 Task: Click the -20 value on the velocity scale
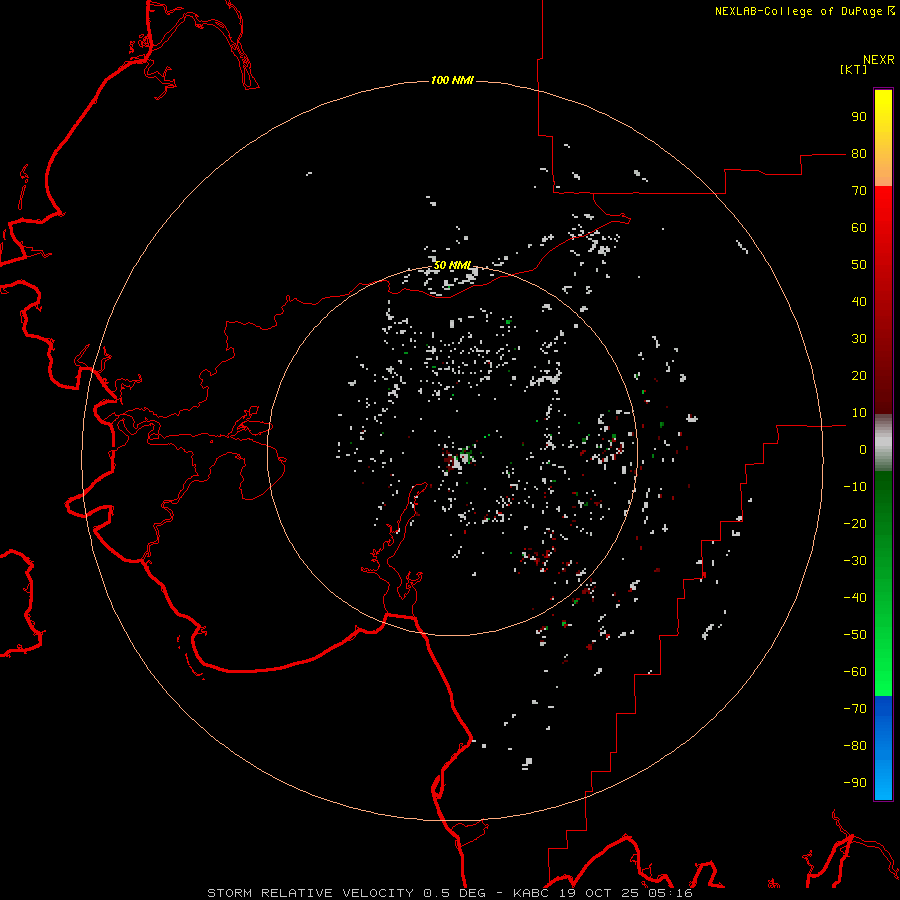(855, 523)
